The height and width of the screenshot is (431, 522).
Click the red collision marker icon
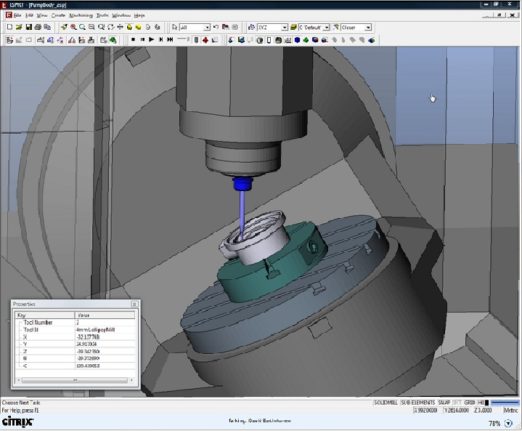coord(205,40)
